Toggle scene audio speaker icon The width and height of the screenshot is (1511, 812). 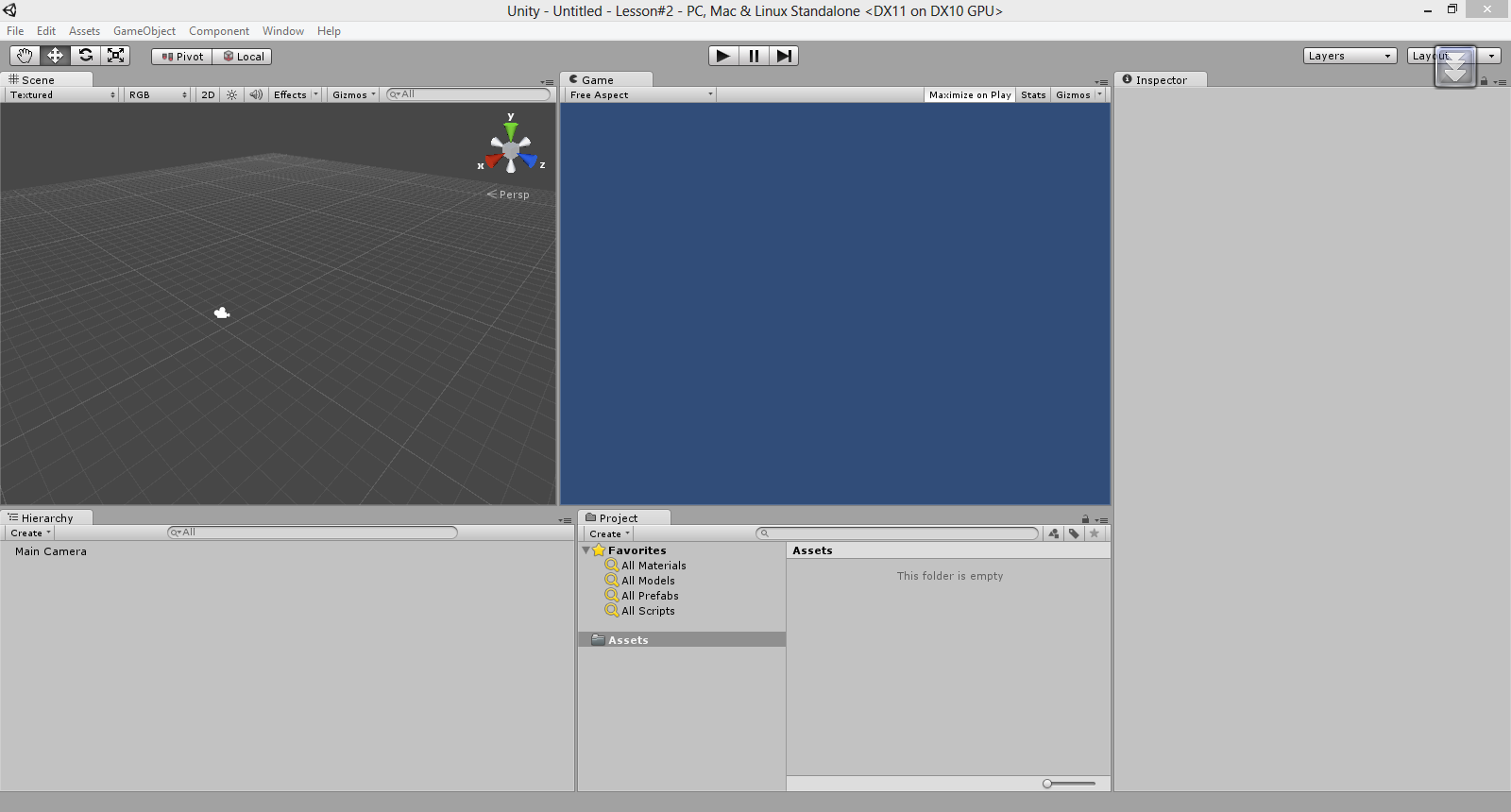click(x=256, y=94)
